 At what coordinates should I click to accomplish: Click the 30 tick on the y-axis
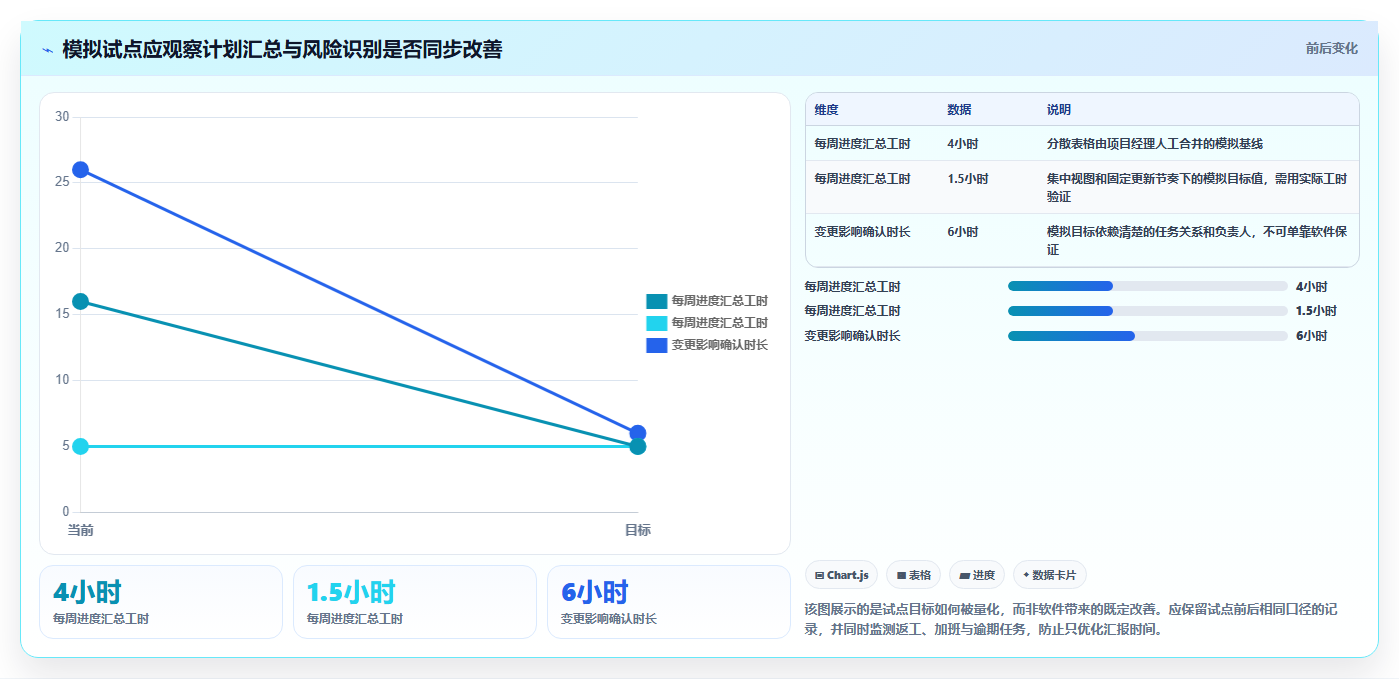point(61,117)
